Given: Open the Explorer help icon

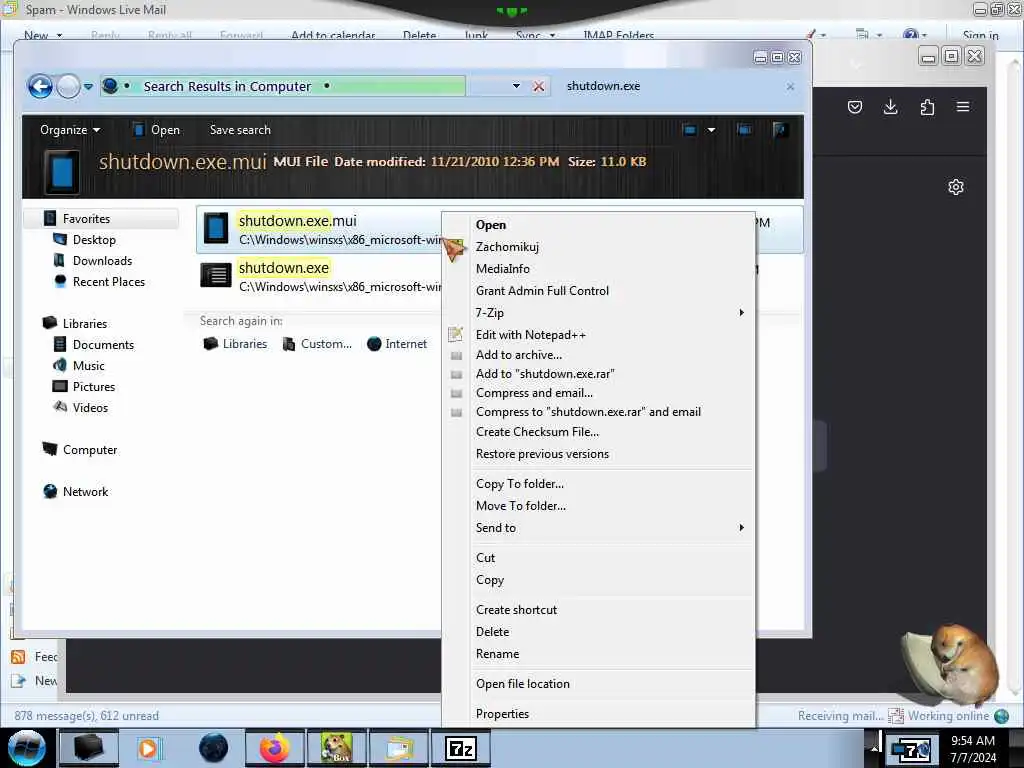Looking at the screenshot, I should point(779,130).
